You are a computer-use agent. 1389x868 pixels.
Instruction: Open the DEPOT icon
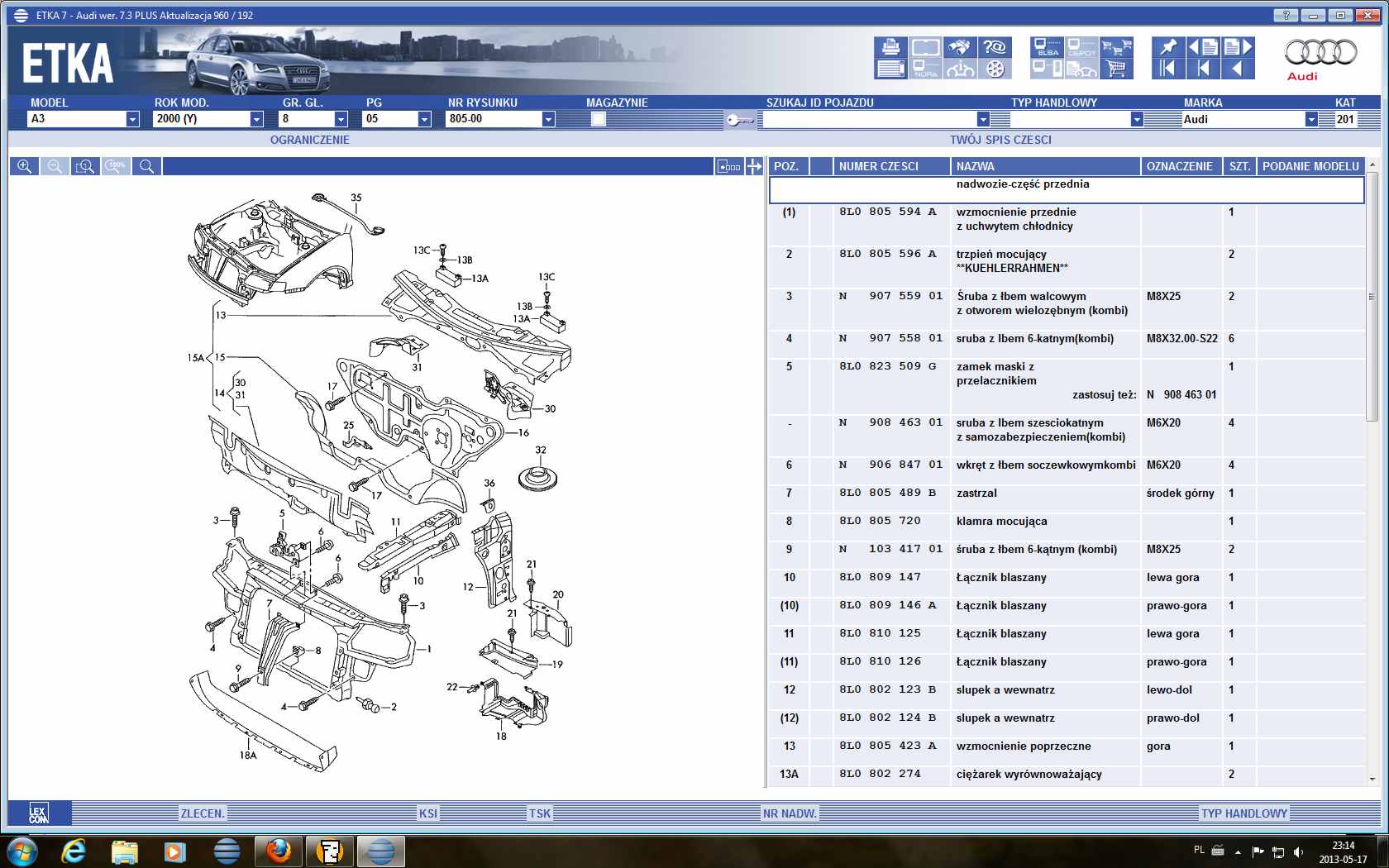pos(1081,47)
